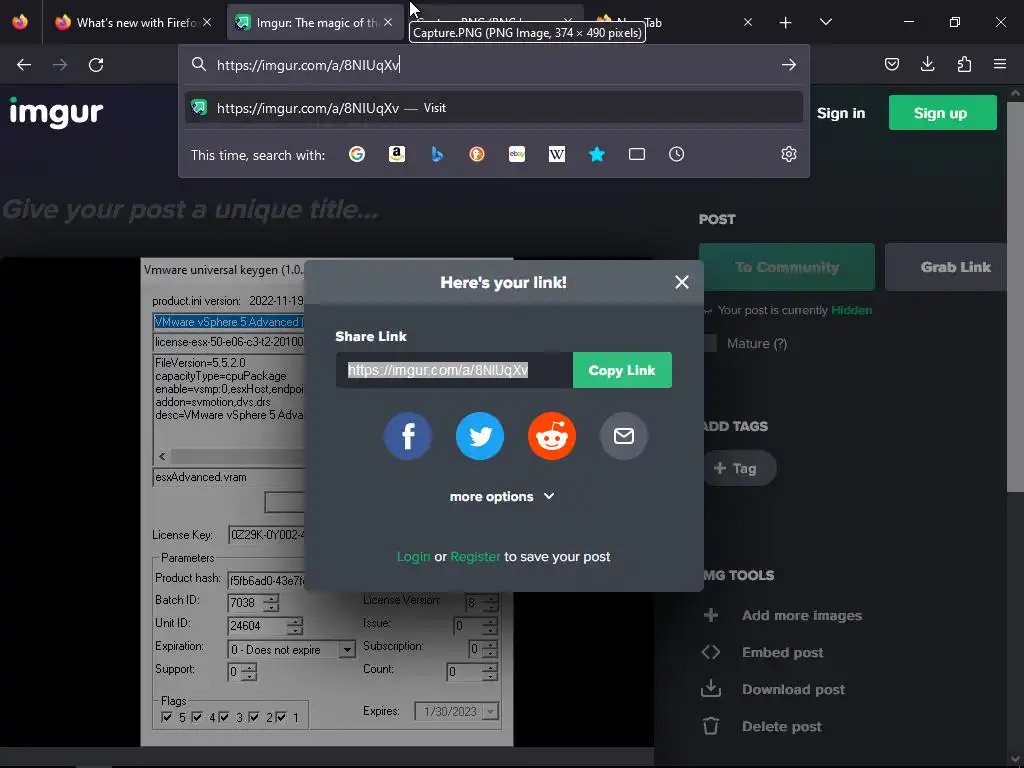The height and width of the screenshot is (768, 1024).
Task: Search this time with DuckDuckGo icon
Action: 477,154
